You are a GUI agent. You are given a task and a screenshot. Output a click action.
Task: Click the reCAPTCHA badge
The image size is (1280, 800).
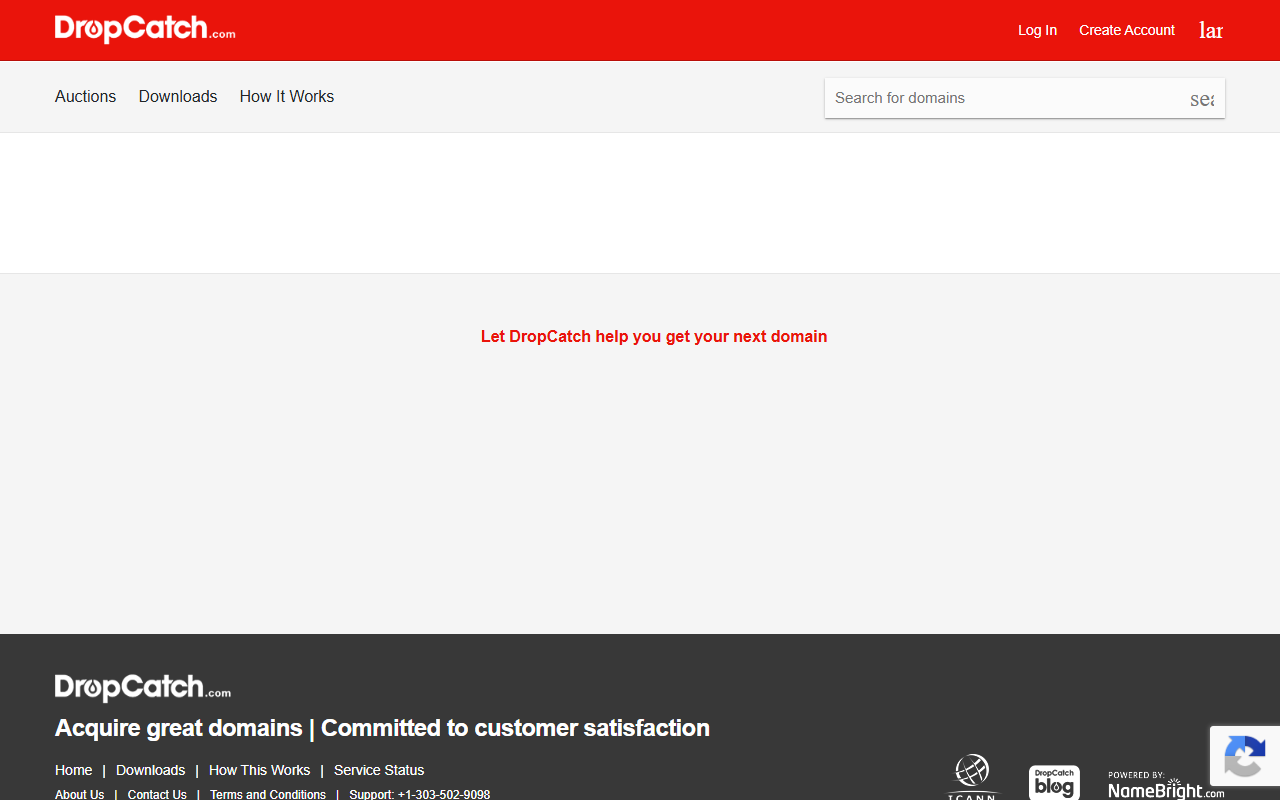coord(1245,755)
